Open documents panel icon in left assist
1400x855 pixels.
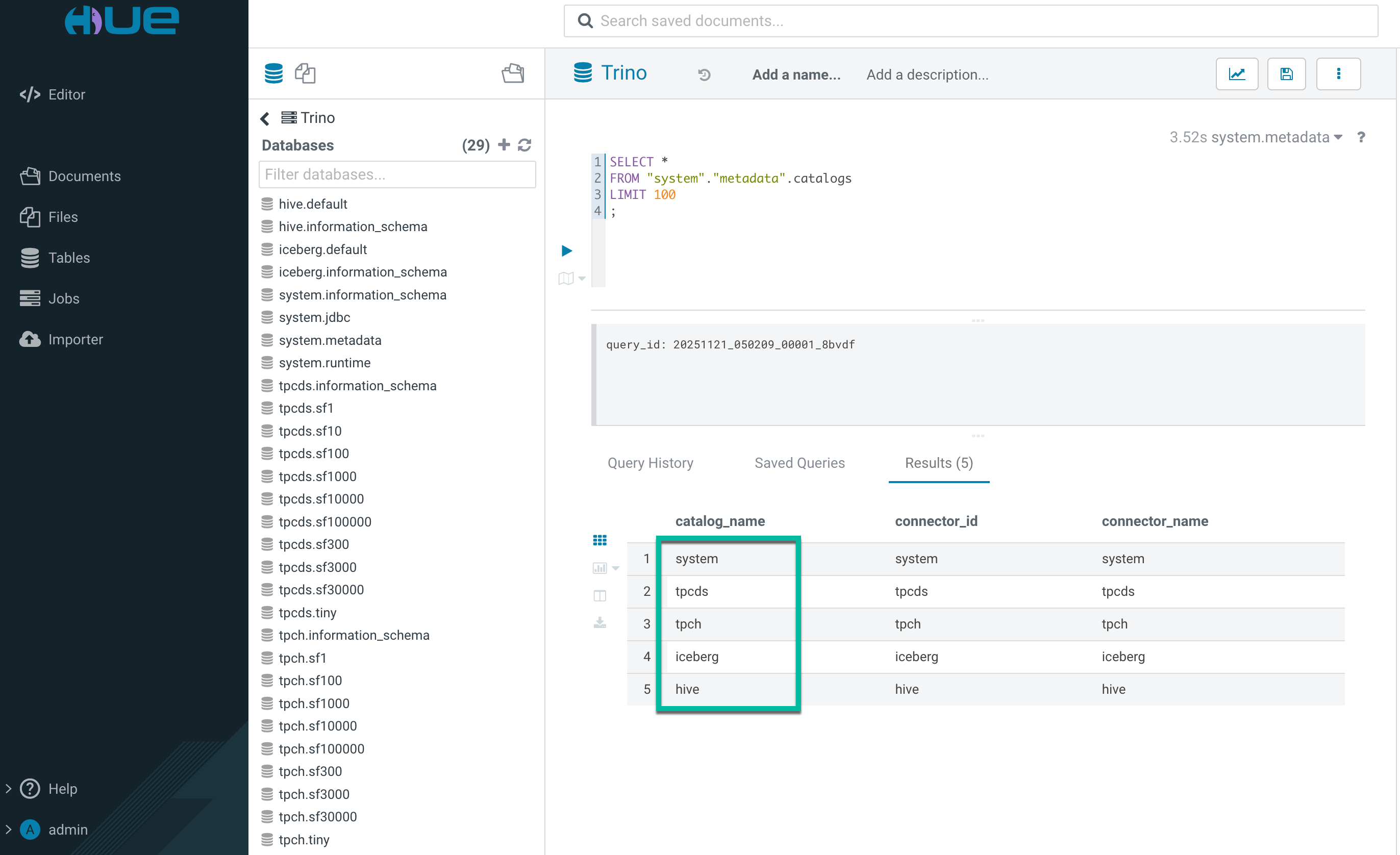click(x=512, y=73)
